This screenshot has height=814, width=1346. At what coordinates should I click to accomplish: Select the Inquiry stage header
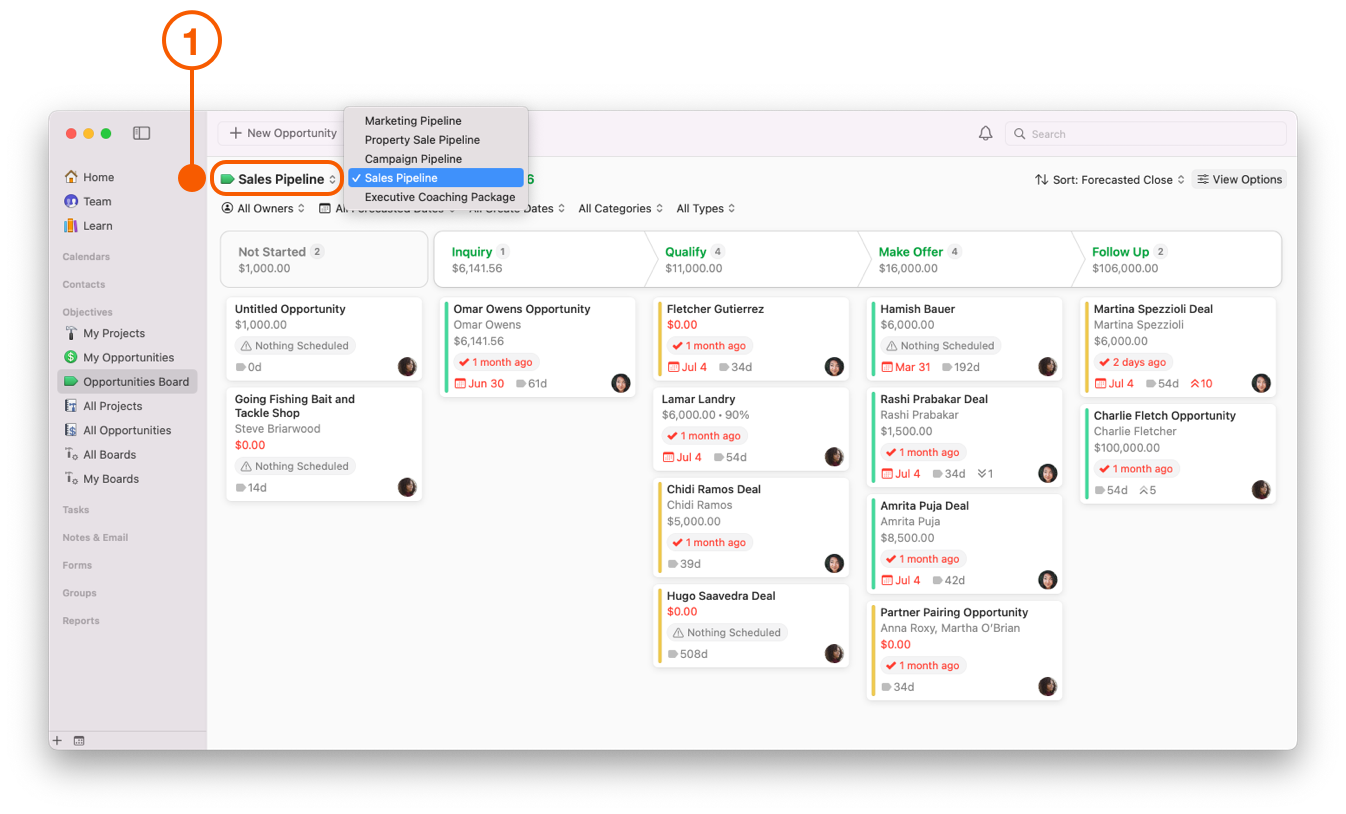click(540, 260)
